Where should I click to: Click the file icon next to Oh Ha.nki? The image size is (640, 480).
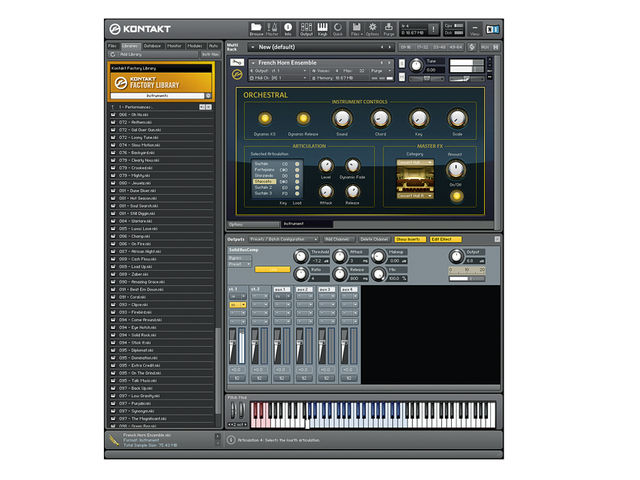113,115
